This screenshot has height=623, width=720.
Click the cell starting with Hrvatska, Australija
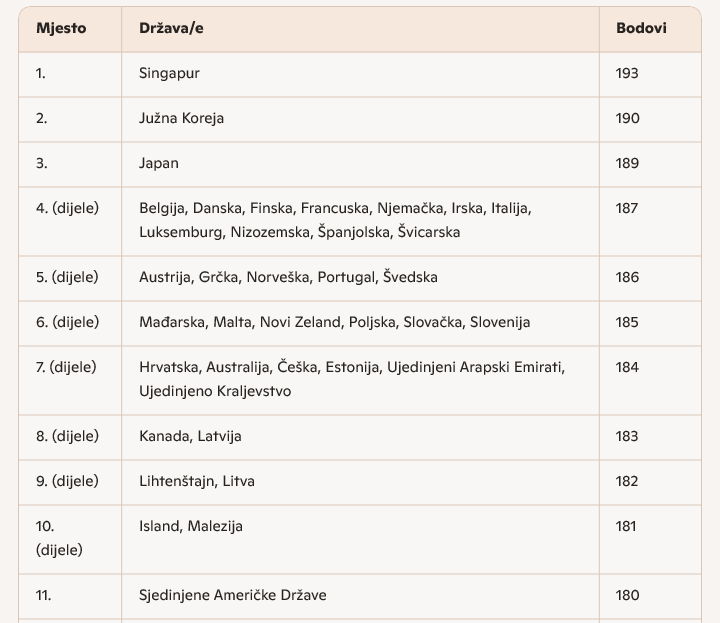352,379
